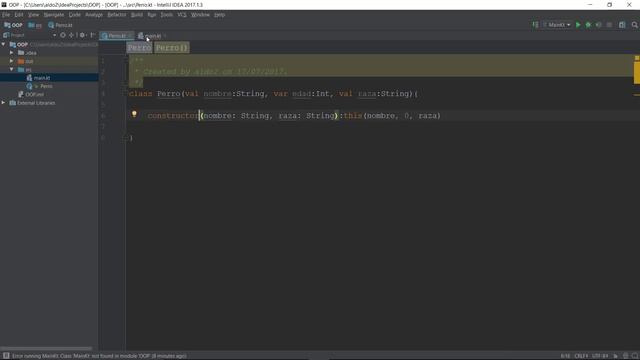Click the Project tool window icon
640x360 pixels.
[x=6, y=35]
